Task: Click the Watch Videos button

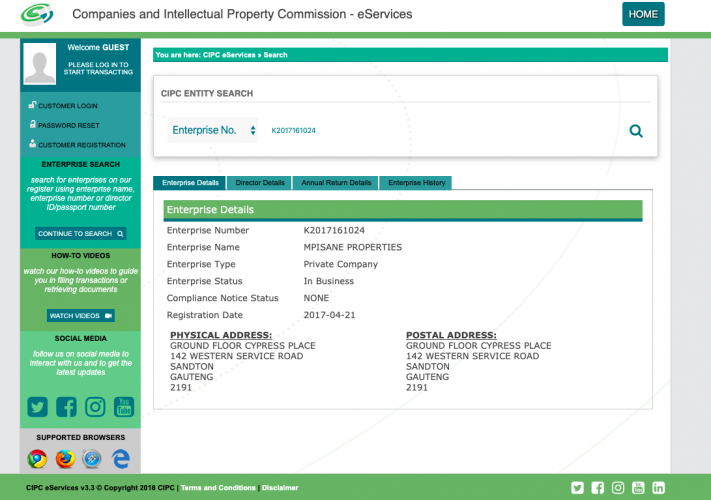Action: point(80,316)
